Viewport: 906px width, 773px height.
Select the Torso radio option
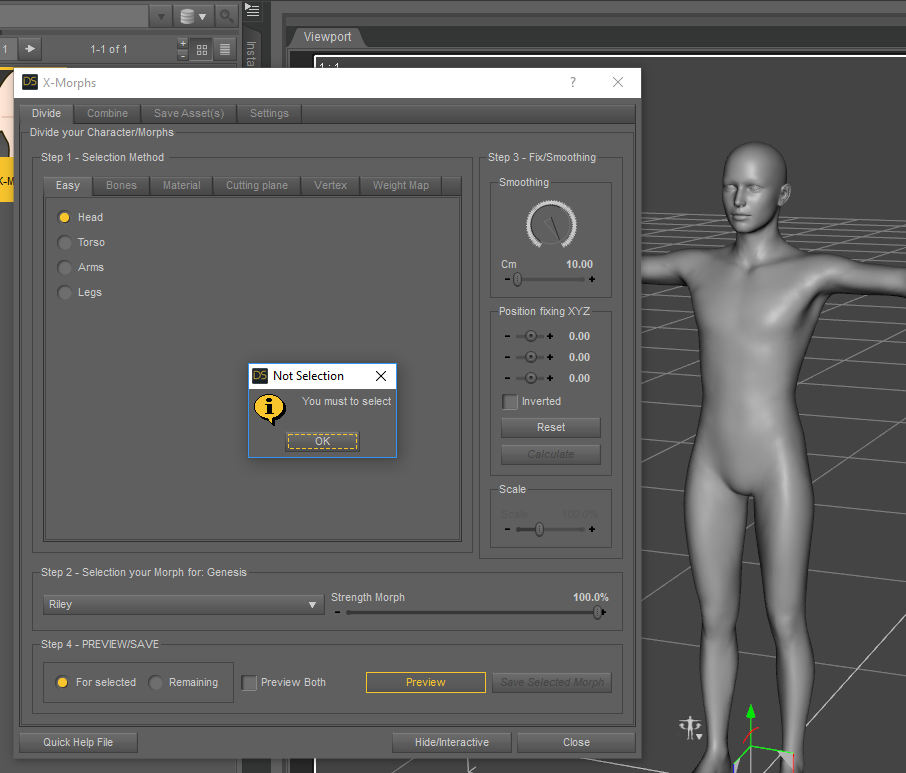coord(65,242)
